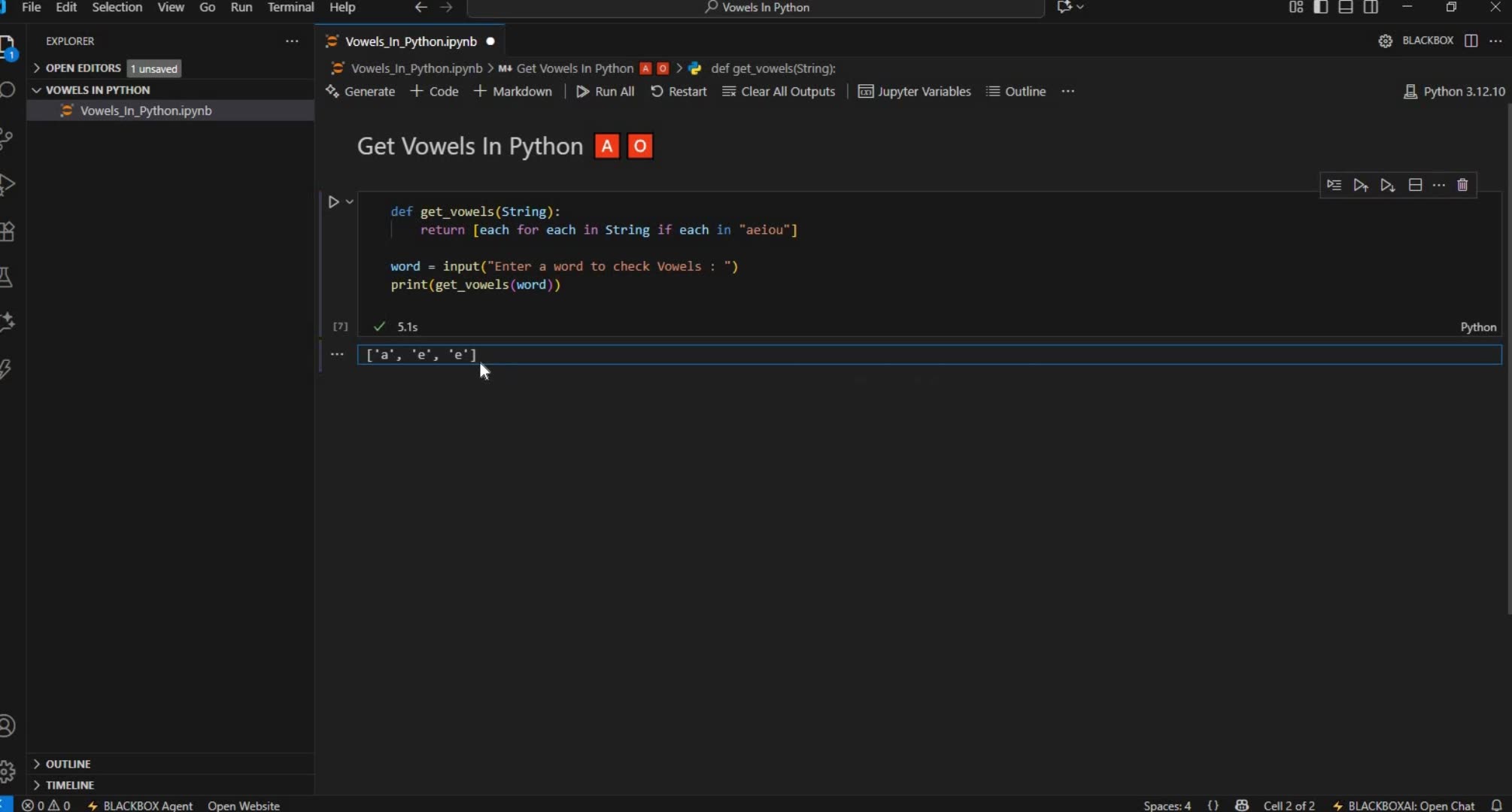Switch to the Vowels_In_Python.ipynb tab

(410, 41)
